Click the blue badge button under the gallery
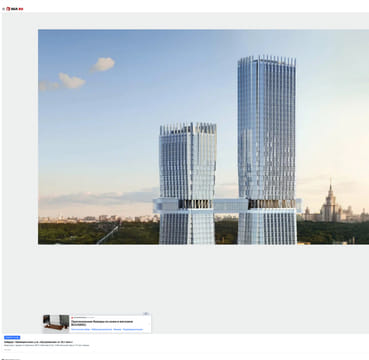Screen dimensions: 369x360 (x=12, y=337)
